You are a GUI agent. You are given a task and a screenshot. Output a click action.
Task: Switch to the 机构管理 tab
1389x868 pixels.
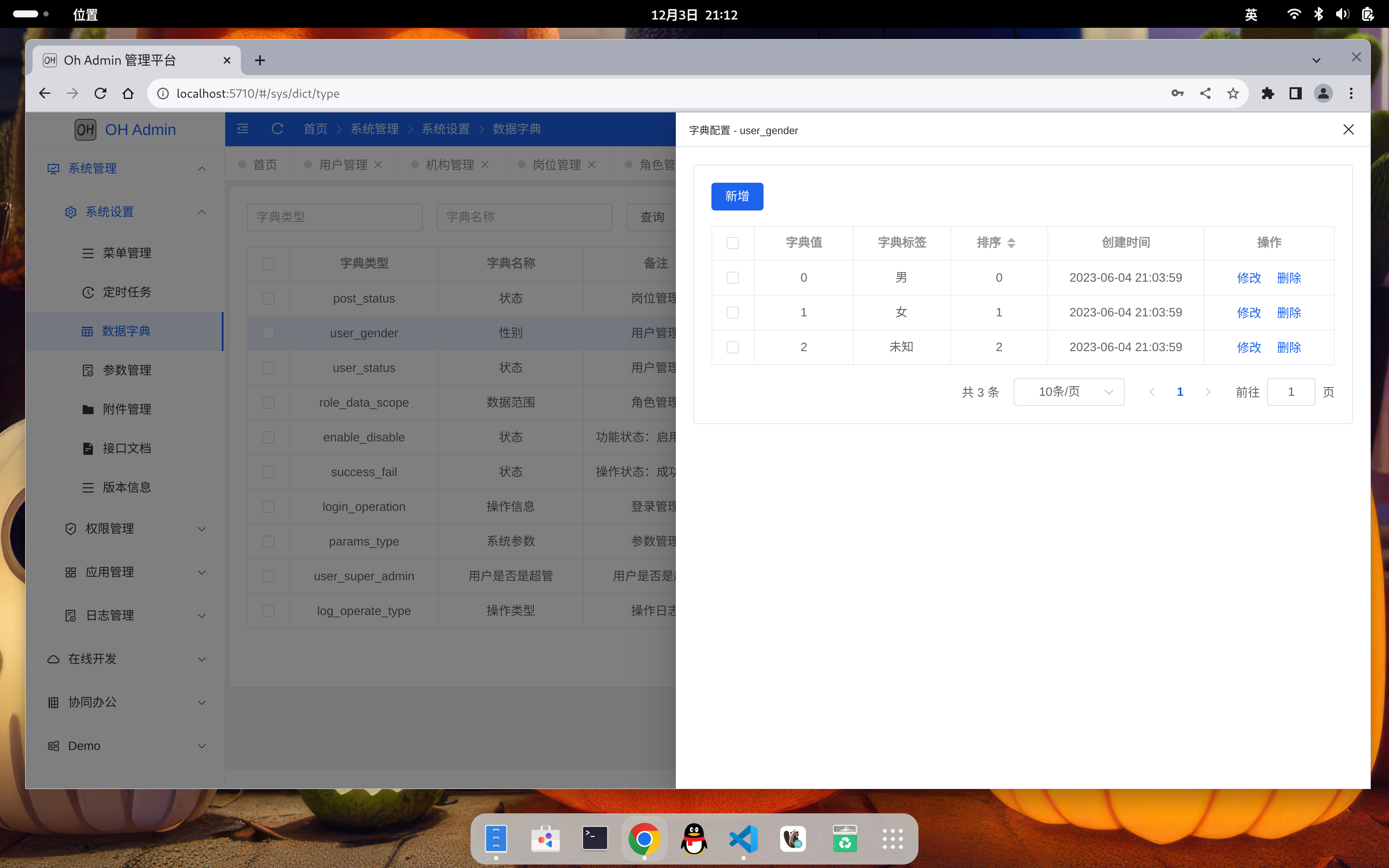click(x=449, y=165)
